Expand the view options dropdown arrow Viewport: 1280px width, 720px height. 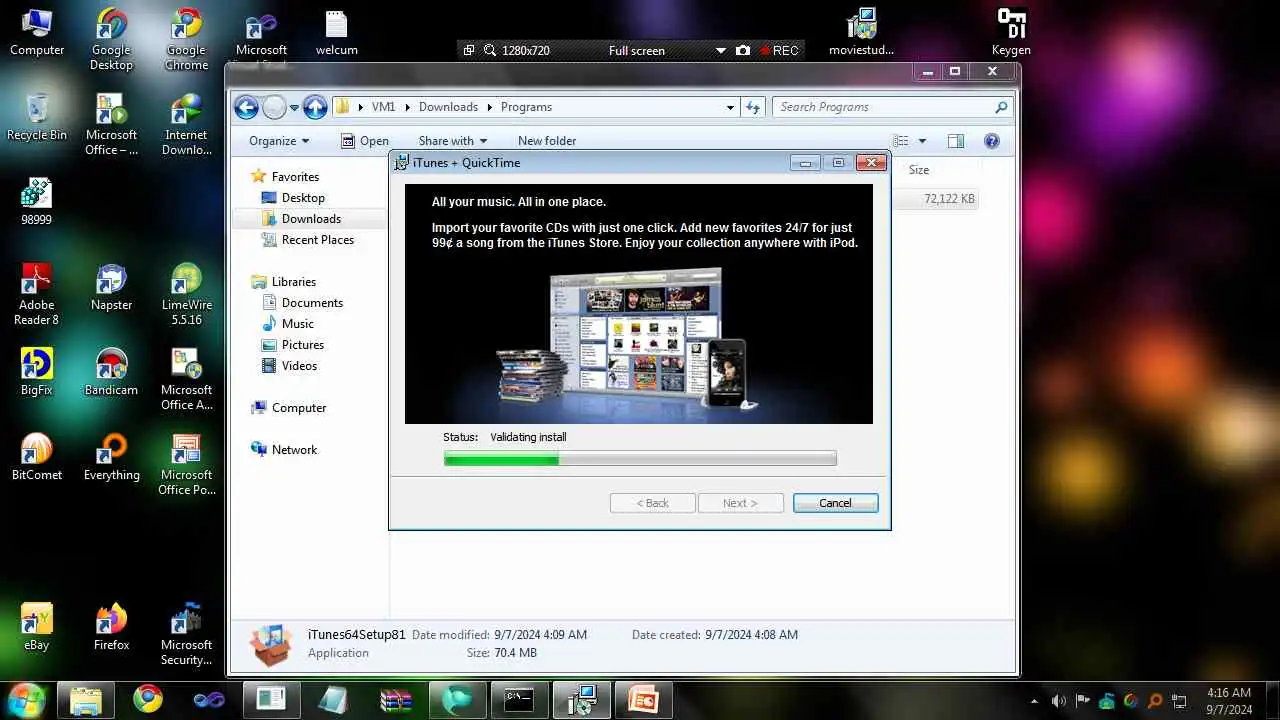[x=922, y=141]
